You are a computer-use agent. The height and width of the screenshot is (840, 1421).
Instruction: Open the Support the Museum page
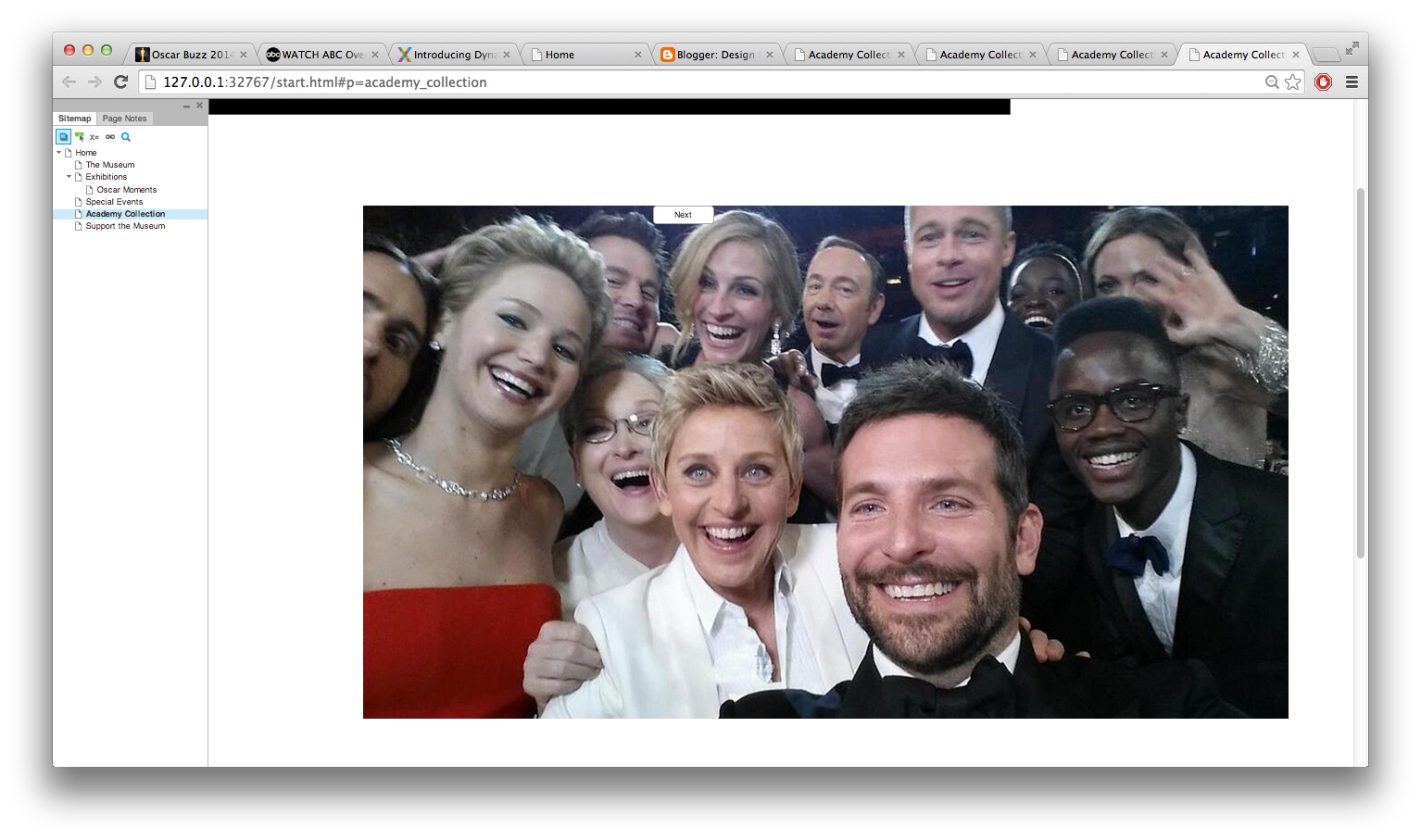[125, 226]
